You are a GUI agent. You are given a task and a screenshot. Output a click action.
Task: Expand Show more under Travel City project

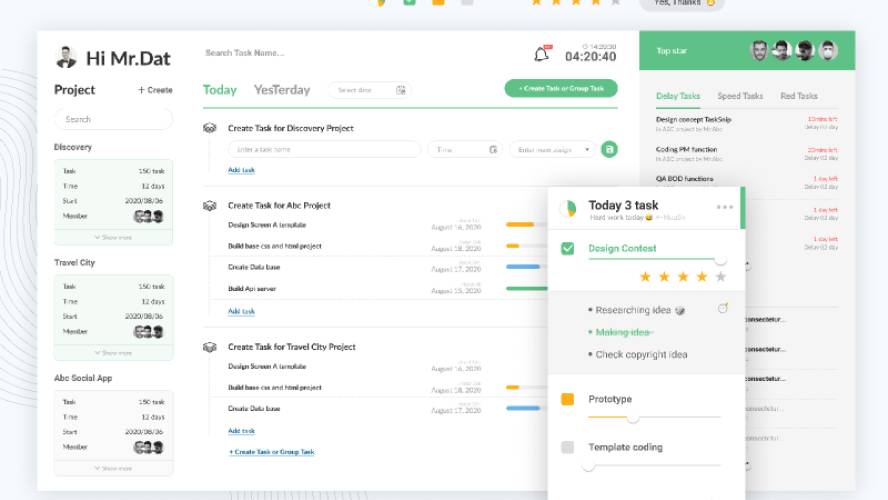113,353
